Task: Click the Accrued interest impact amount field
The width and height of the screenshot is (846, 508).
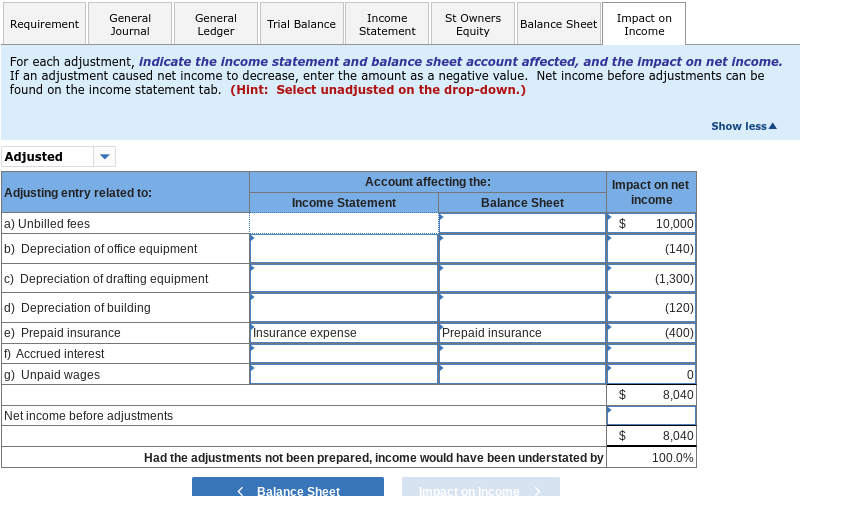Action: pyautogui.click(x=651, y=354)
